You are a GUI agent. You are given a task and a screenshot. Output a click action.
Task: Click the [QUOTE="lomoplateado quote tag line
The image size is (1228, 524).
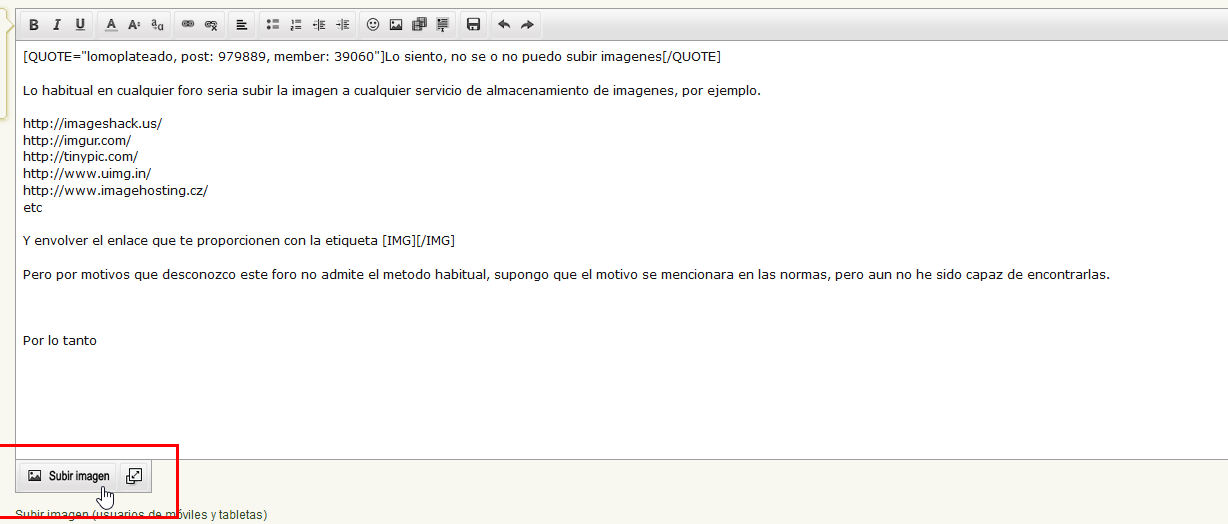click(x=372, y=56)
